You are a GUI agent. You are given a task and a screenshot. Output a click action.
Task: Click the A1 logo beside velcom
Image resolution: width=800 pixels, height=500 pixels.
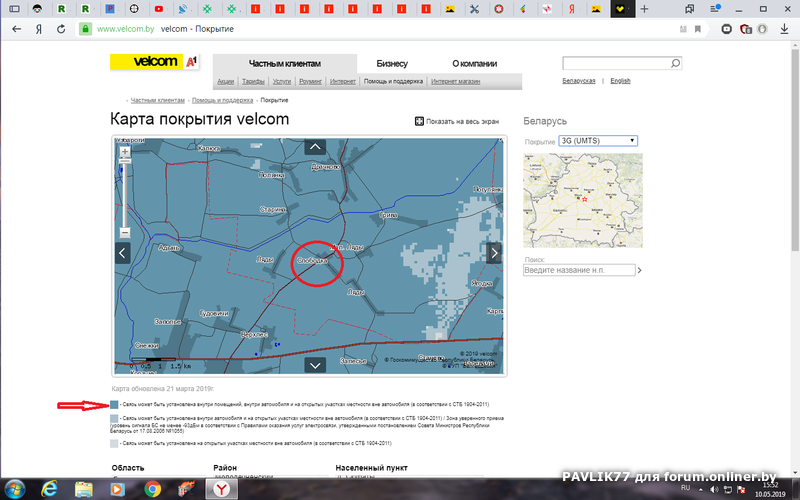tap(191, 62)
